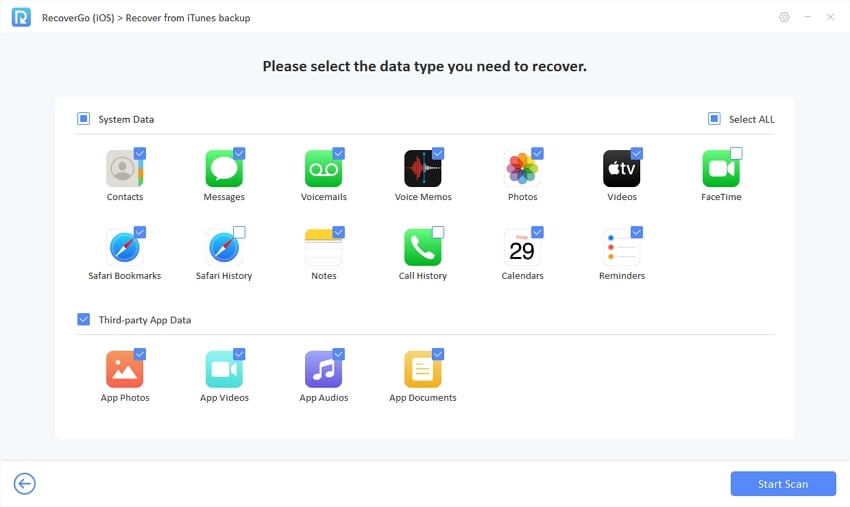
Task: Click the Voice Memos icon
Action: coord(422,169)
